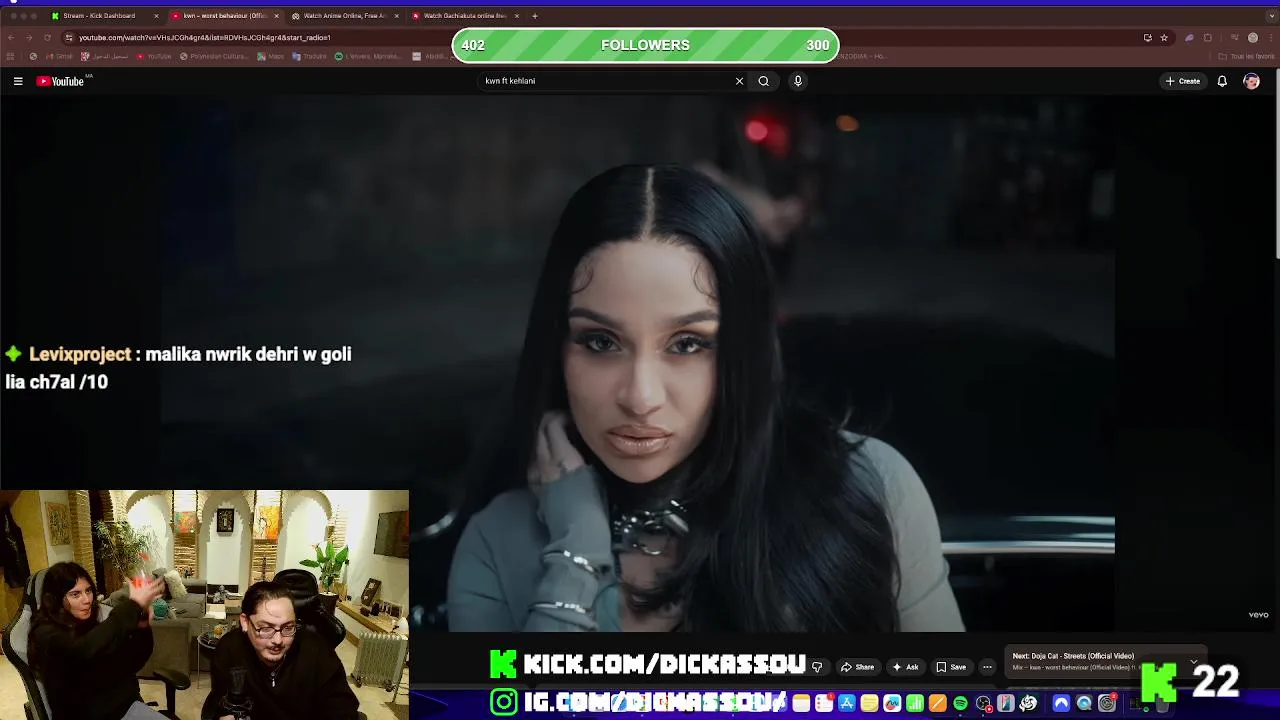Open the more actions three-dot menu
Viewport: 1280px width, 720px height.
point(987,667)
